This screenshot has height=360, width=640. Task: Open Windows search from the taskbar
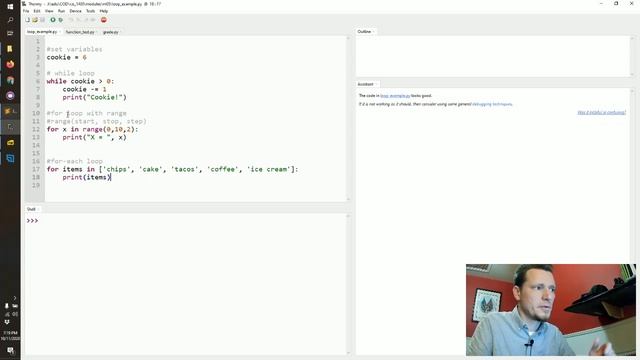[x=10, y=20]
